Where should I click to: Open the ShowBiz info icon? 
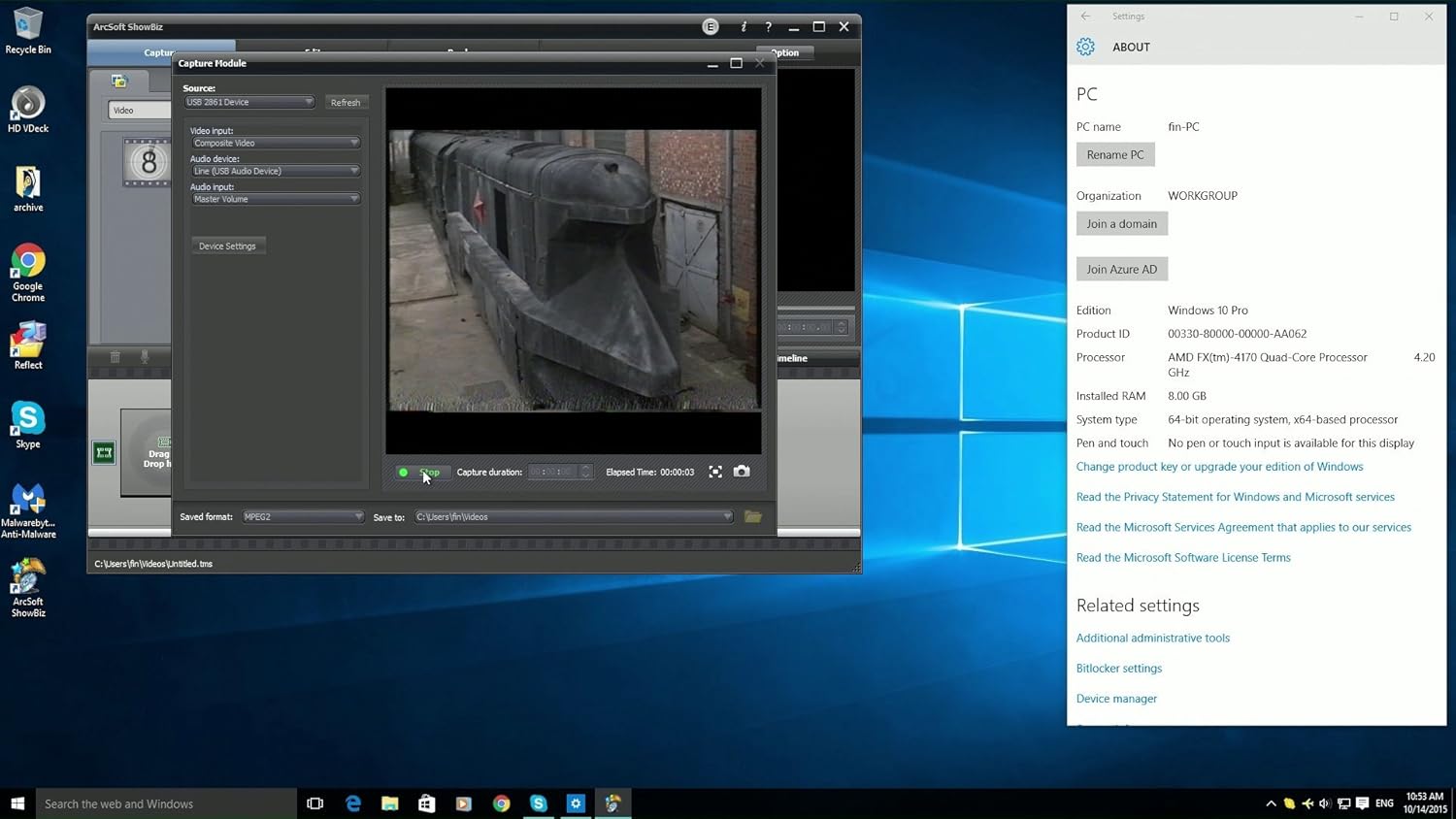[x=744, y=27]
